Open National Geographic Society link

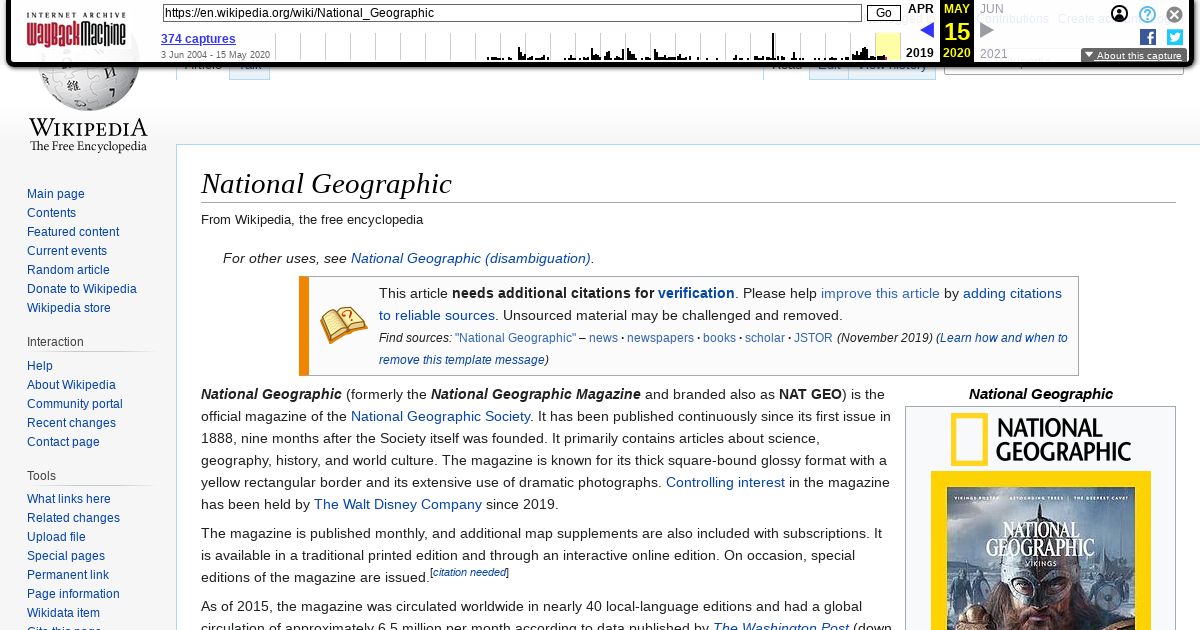click(x=440, y=416)
